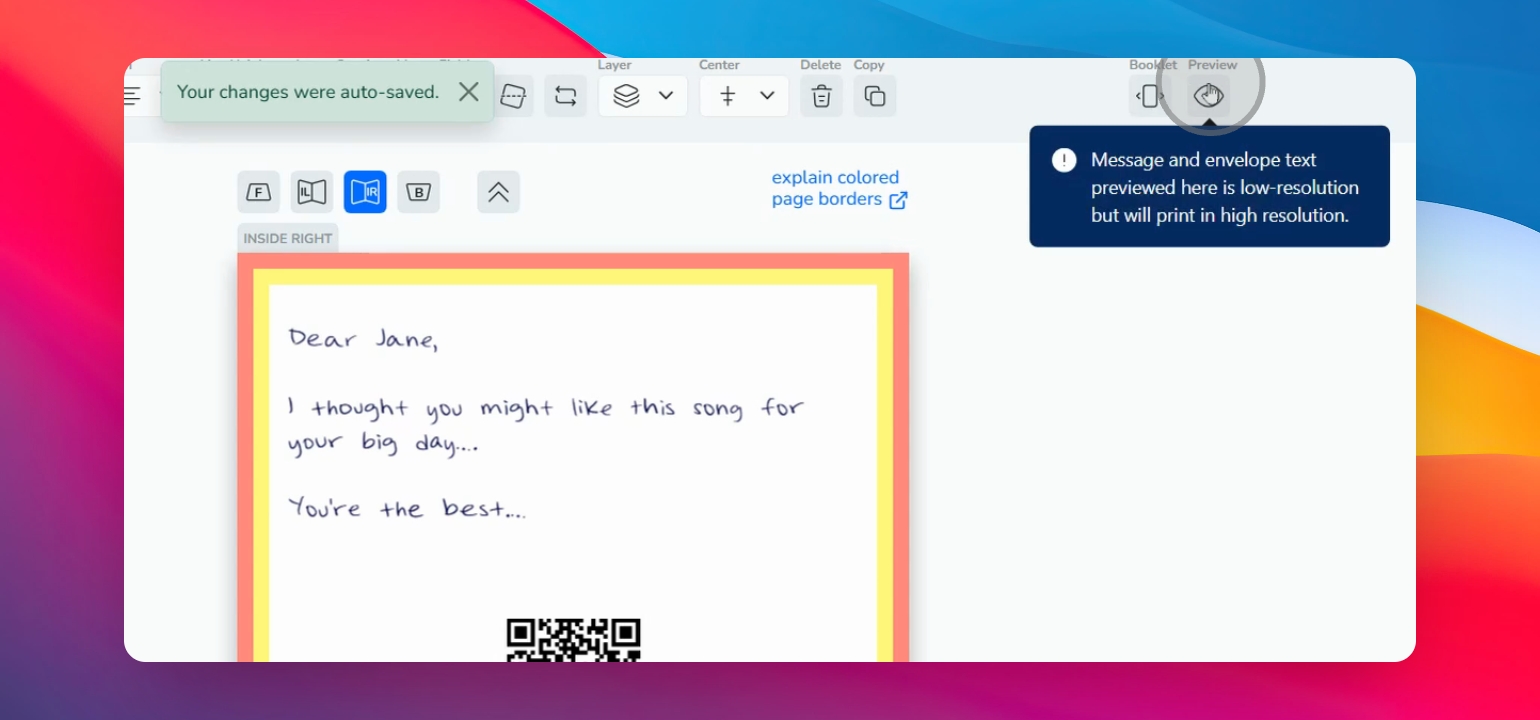Toggle Booklet view

click(1150, 96)
